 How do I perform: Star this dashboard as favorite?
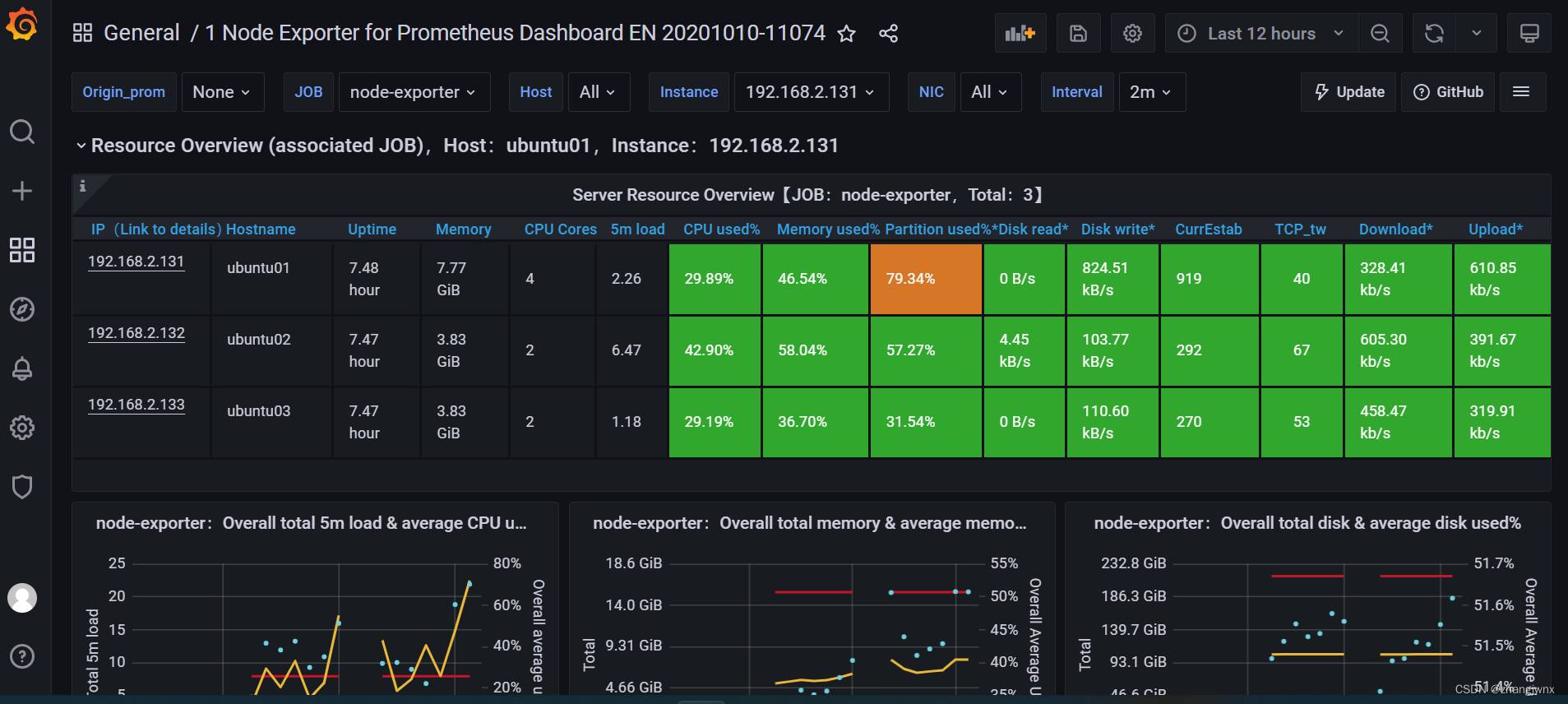point(846,34)
